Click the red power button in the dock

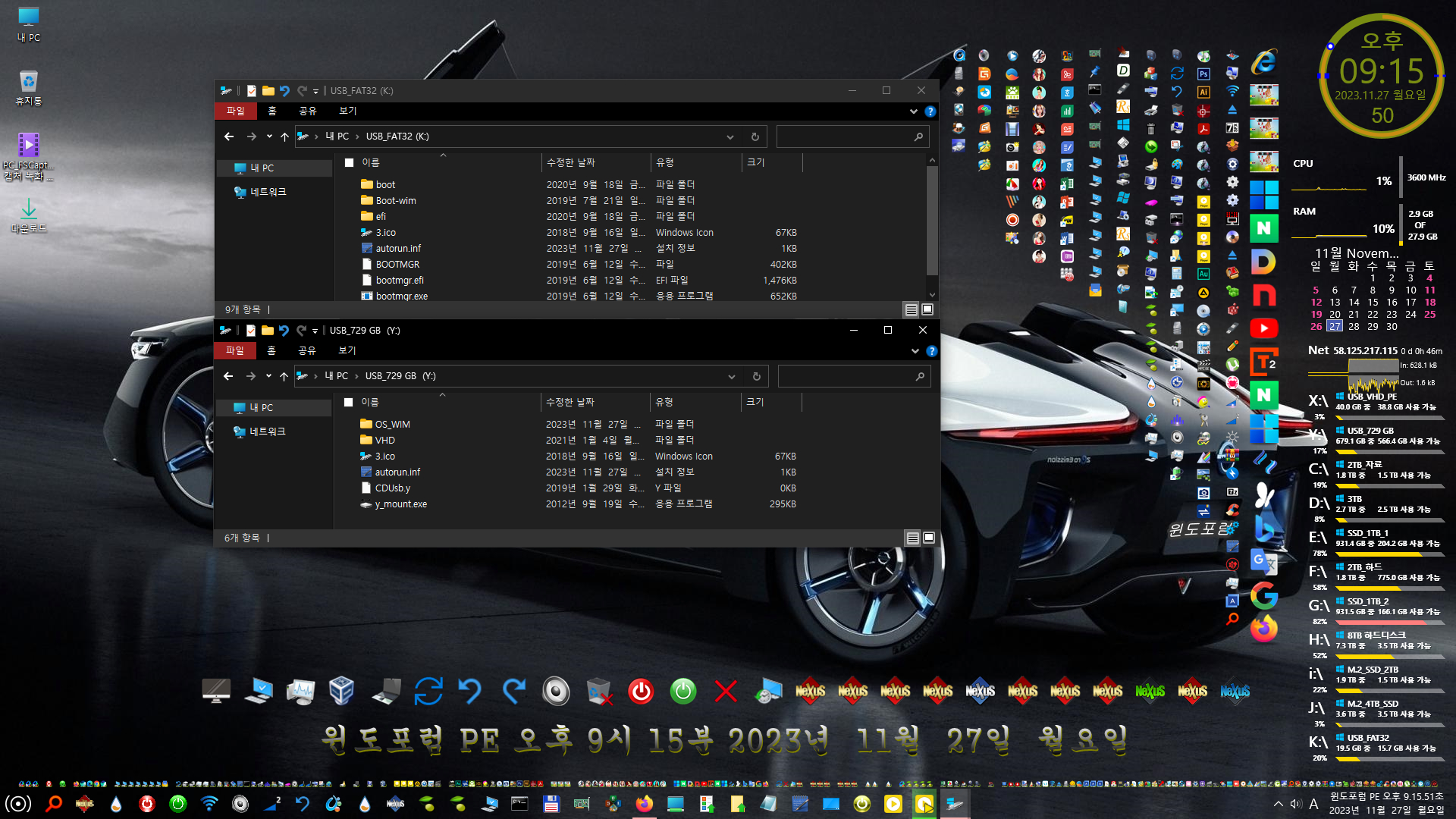pyautogui.click(x=641, y=691)
